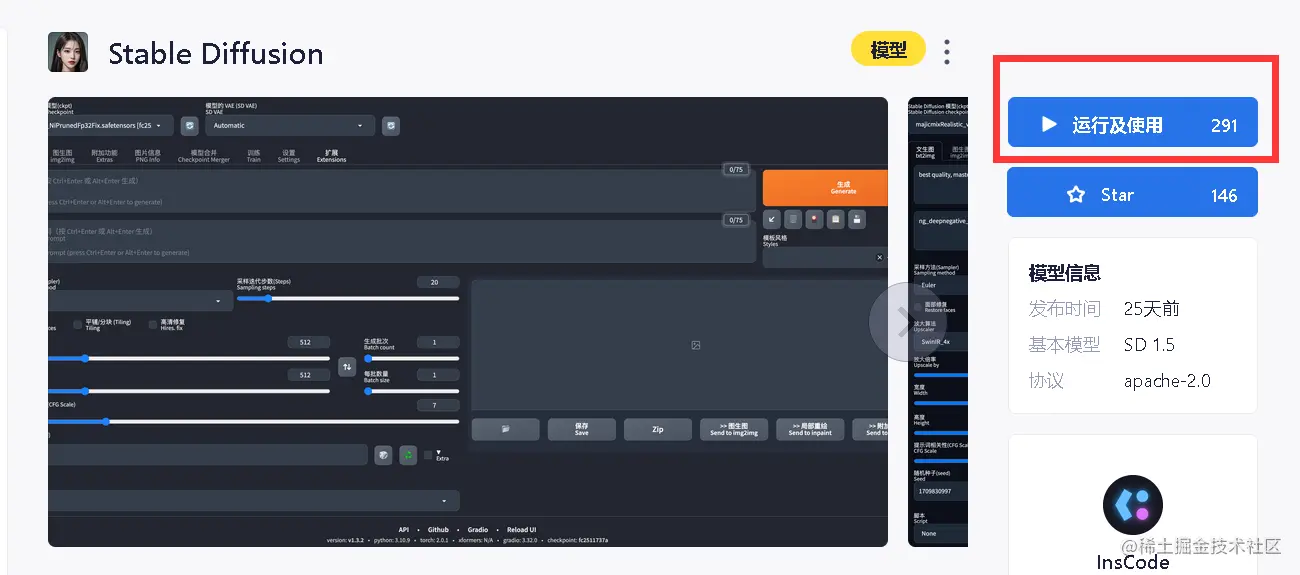Toggle the Tiling checkbox
The image size is (1300, 575).
click(x=78, y=325)
